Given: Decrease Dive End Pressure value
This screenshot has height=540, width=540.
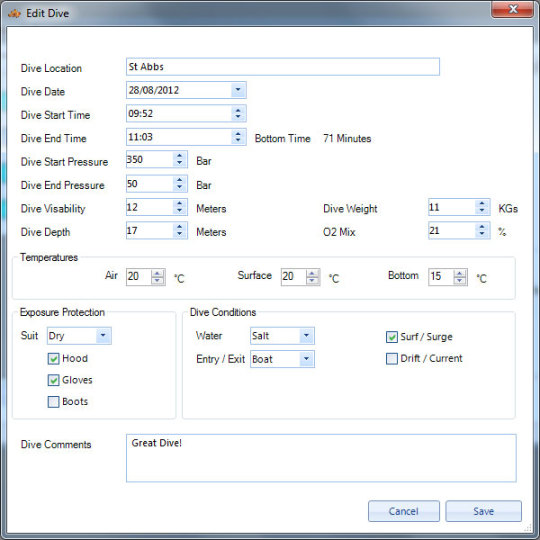Looking at the screenshot, I should tap(179, 187).
